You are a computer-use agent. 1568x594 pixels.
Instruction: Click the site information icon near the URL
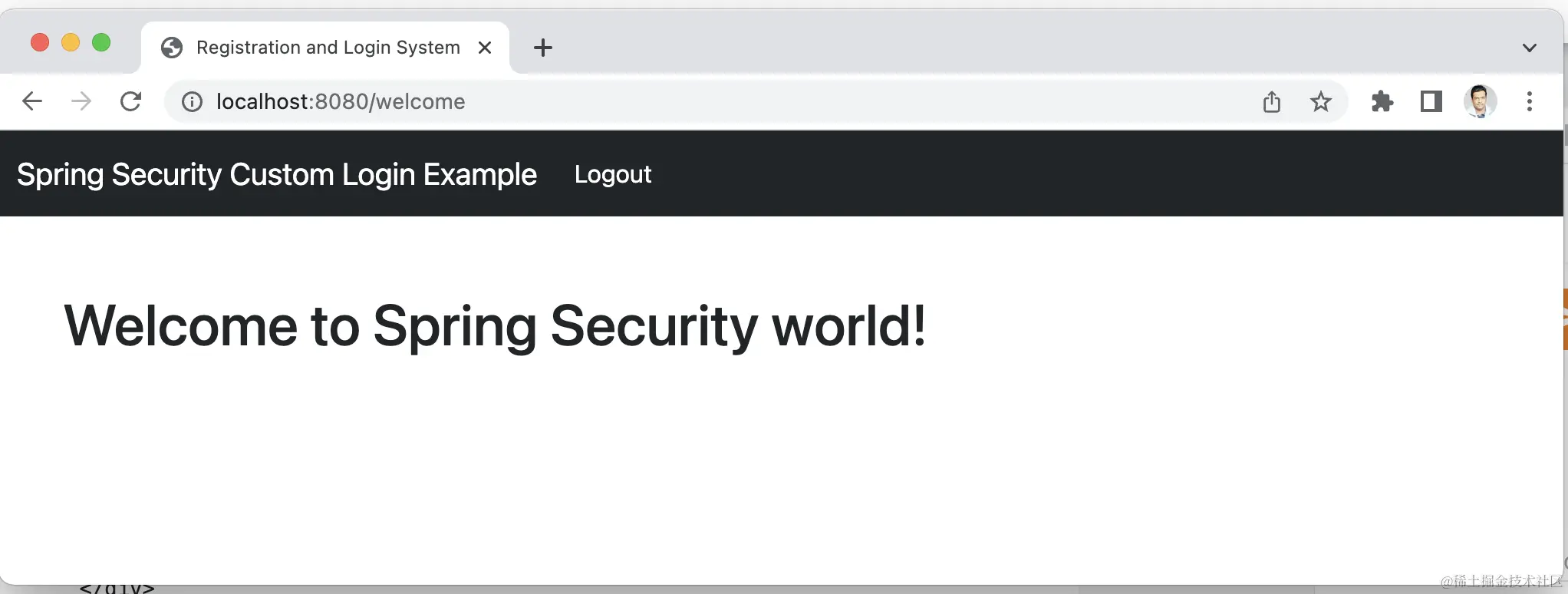190,101
